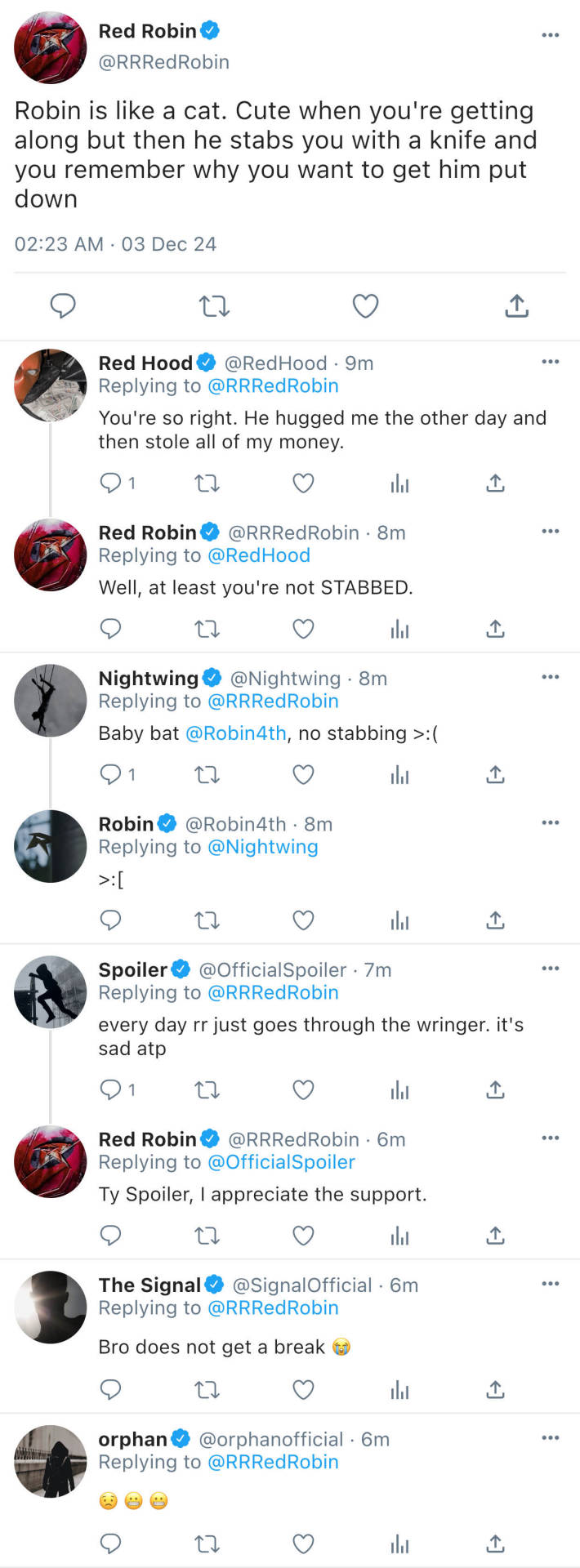Screen dimensions: 580x1568
Task: Reply to the main cat tweet
Action: tap(63, 306)
